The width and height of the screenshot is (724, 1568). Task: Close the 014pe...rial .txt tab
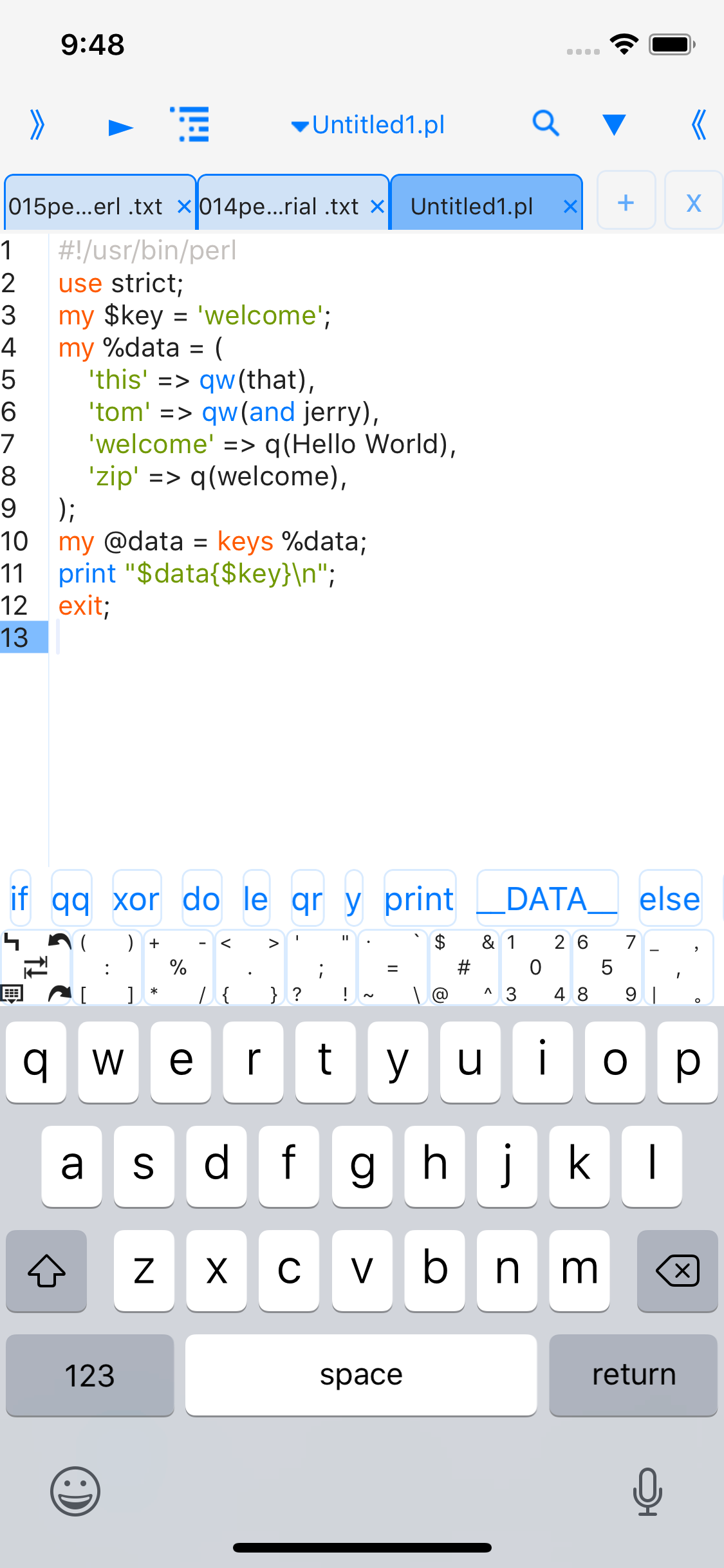coord(377,207)
